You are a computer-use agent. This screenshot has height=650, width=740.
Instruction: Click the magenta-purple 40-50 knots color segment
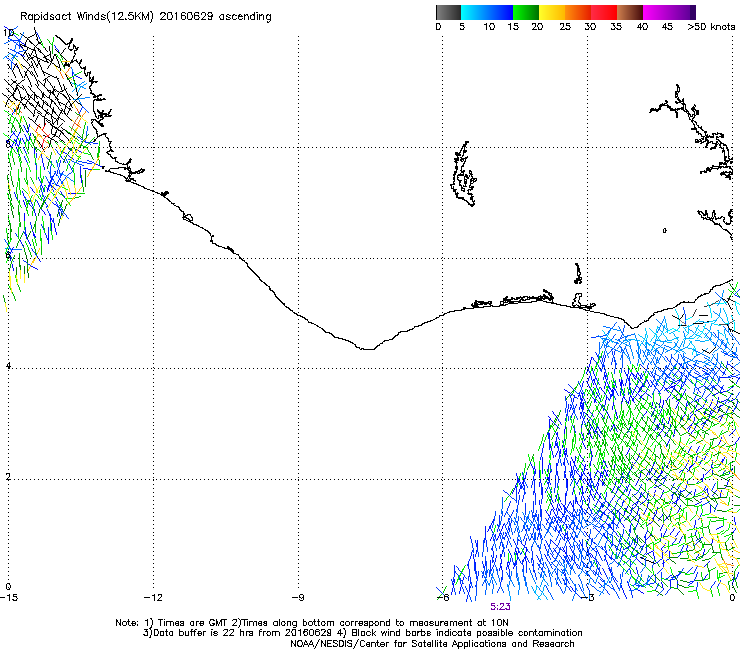tap(669, 12)
